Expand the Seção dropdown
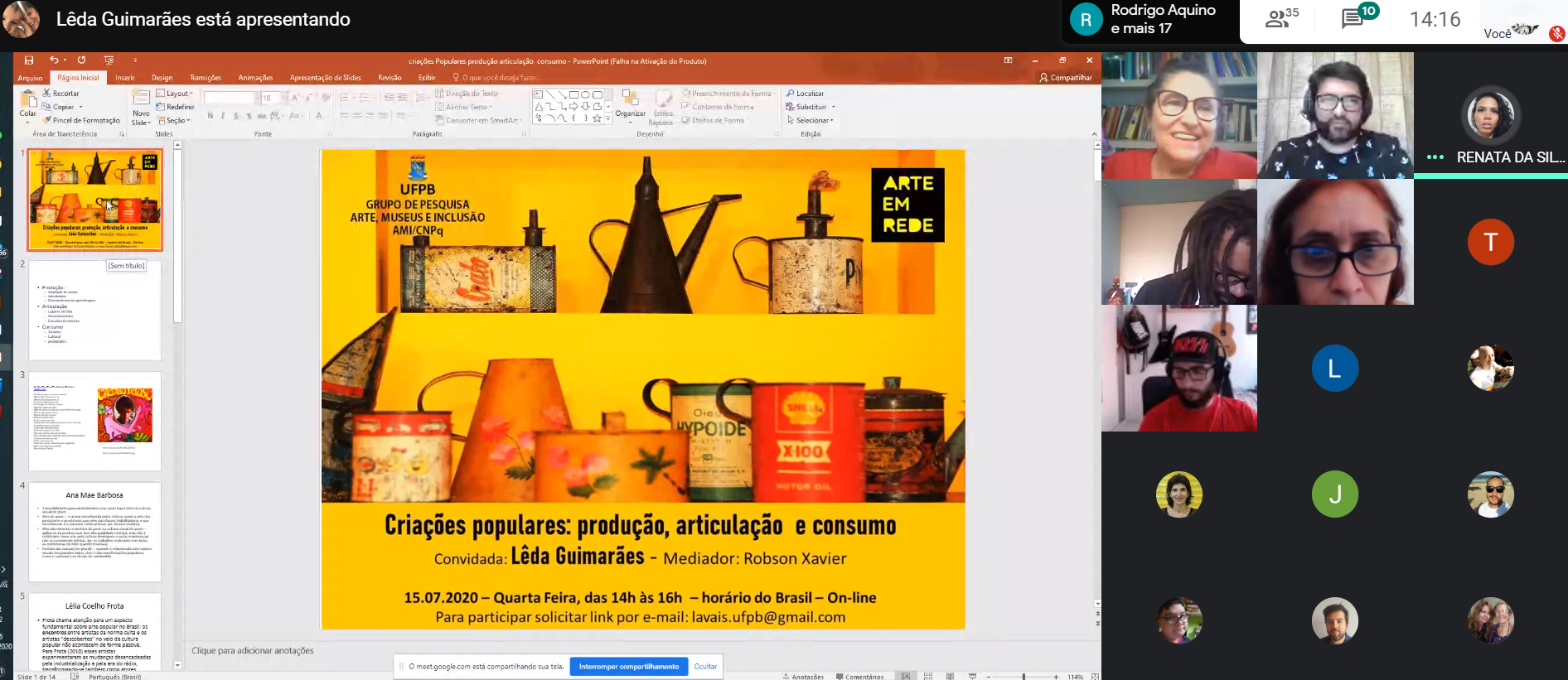The height and width of the screenshot is (680, 1568). (x=174, y=121)
